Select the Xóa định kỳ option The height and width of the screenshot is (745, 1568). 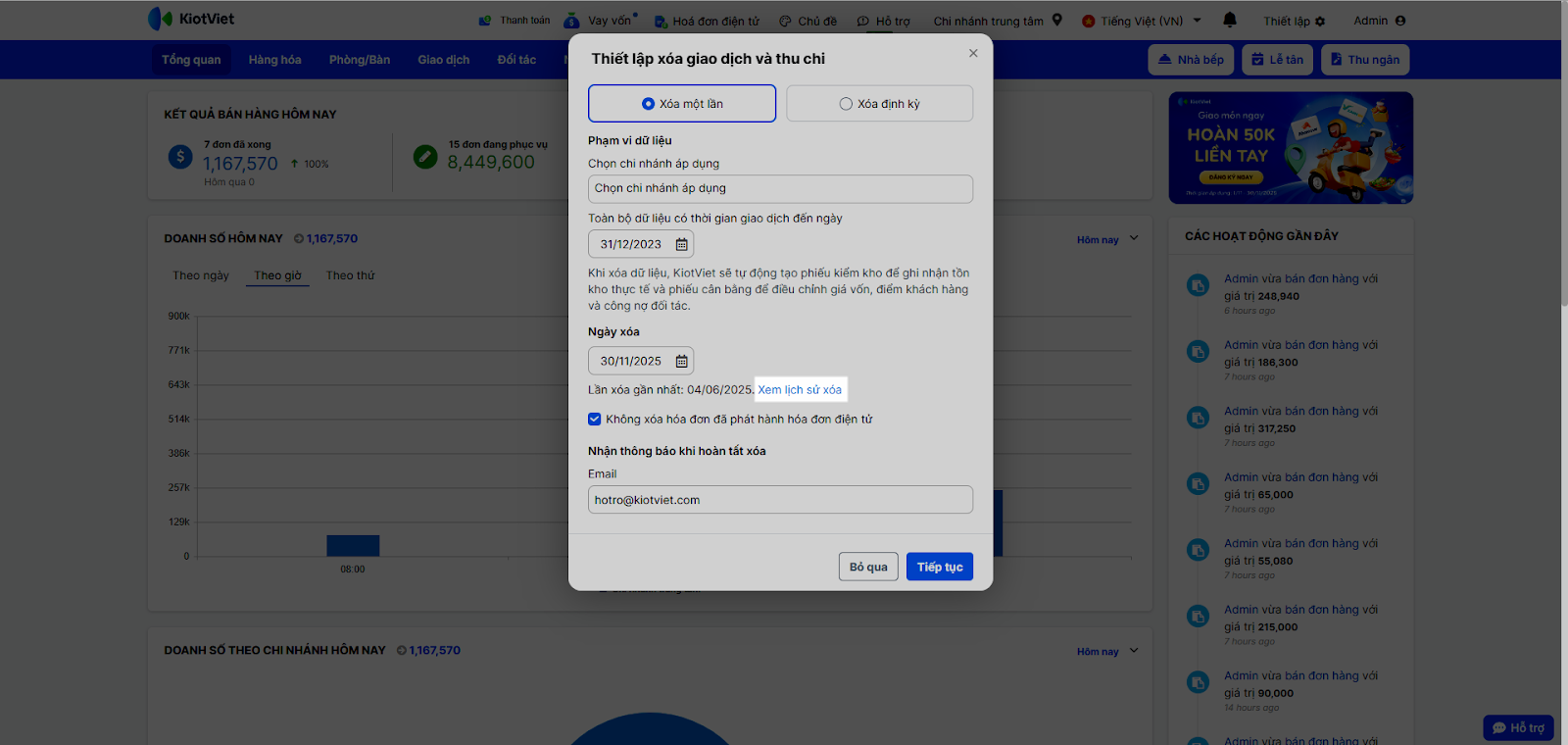(x=879, y=103)
